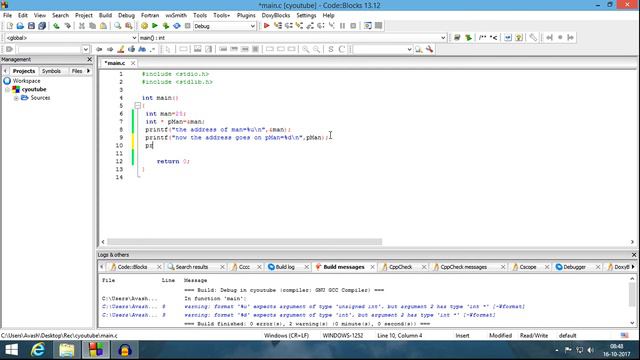Click the Abort build icon

coord(187,26)
